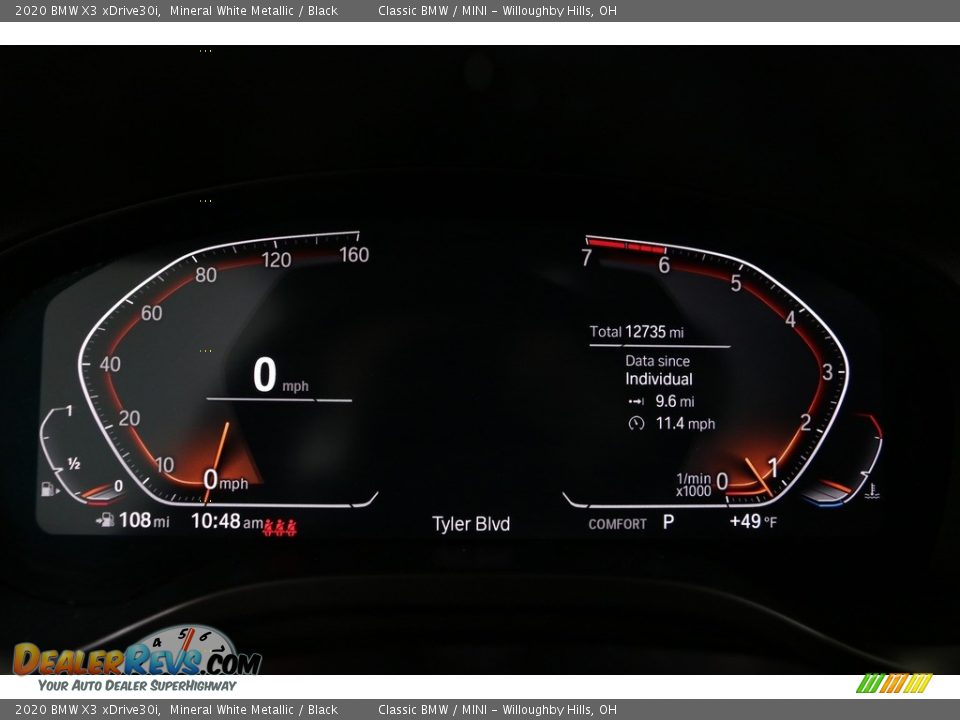Screen dimensions: 960x720
Task: Click the DealerRevs.com logo
Action: coord(136,660)
